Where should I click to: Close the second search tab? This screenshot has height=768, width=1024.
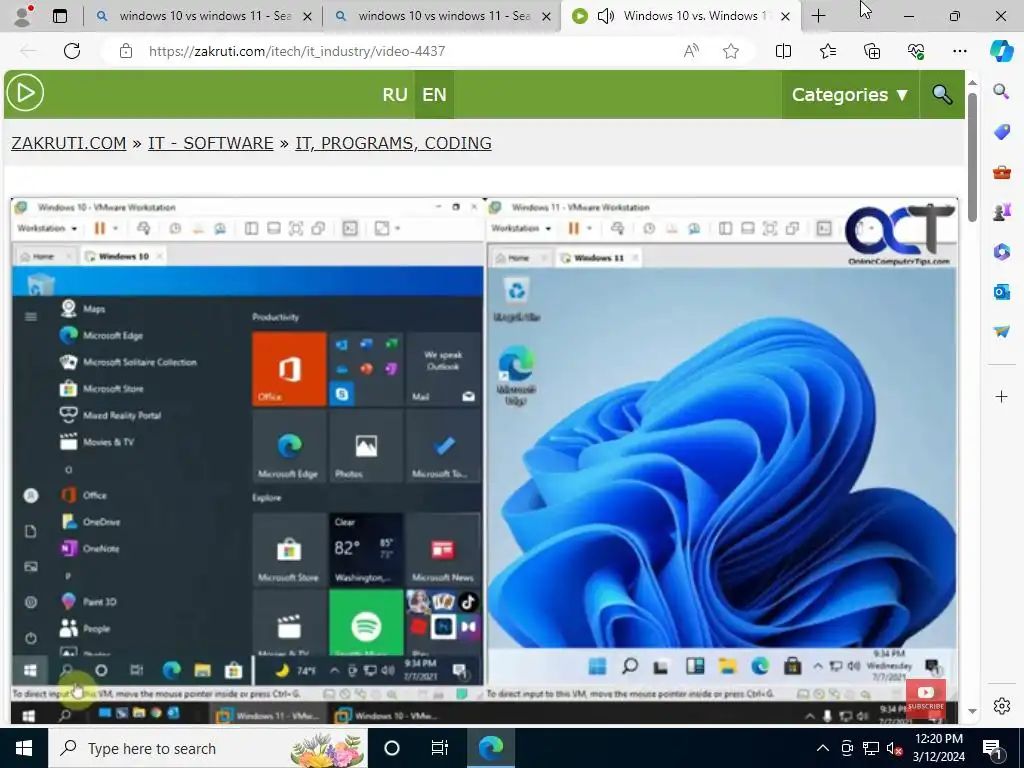[546, 16]
